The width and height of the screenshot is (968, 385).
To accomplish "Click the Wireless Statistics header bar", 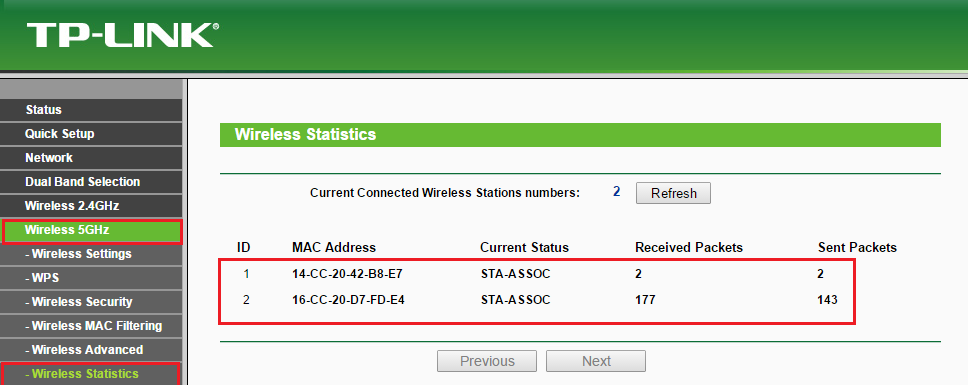I will [580, 135].
